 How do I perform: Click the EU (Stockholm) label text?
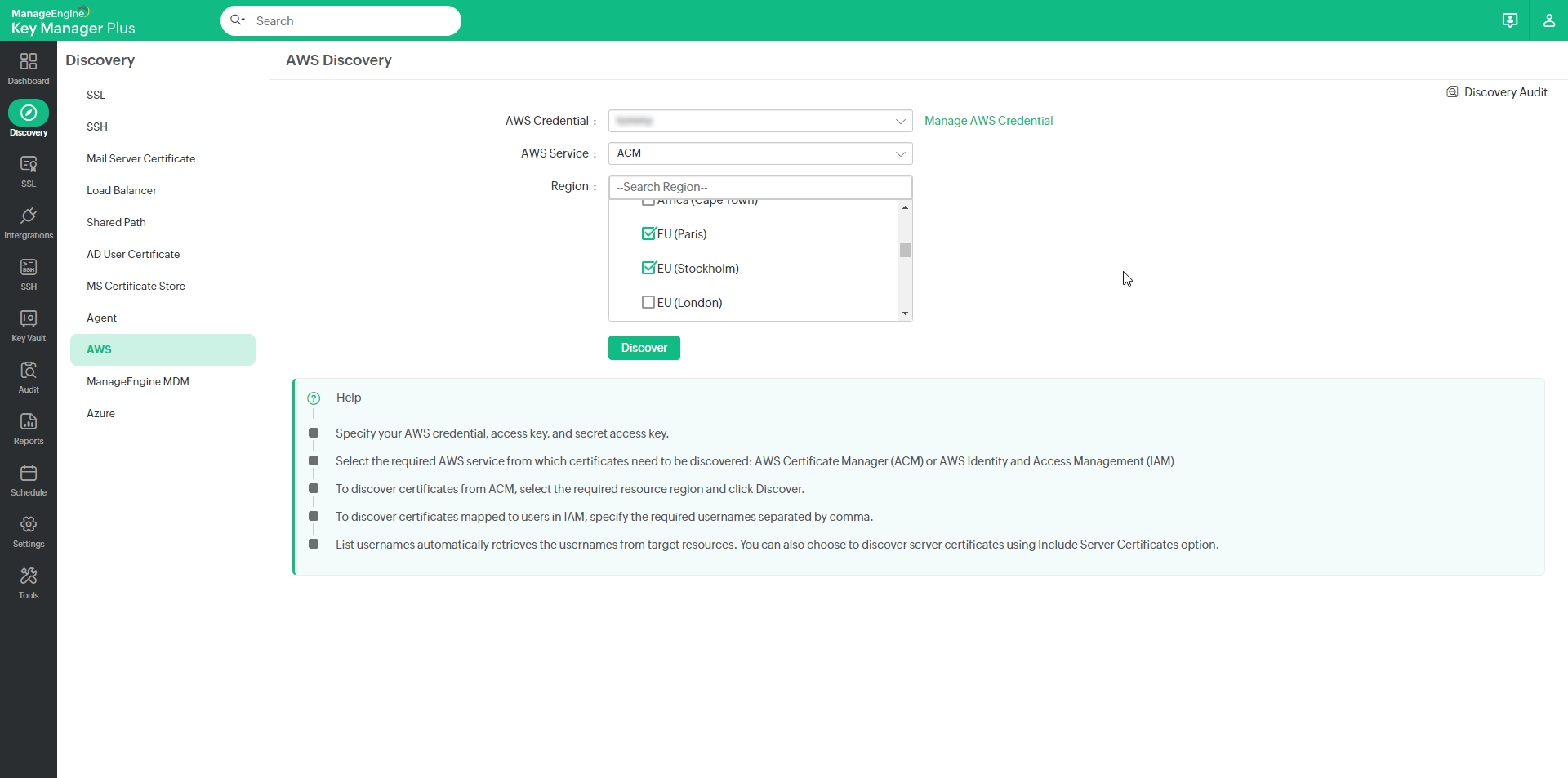click(698, 269)
